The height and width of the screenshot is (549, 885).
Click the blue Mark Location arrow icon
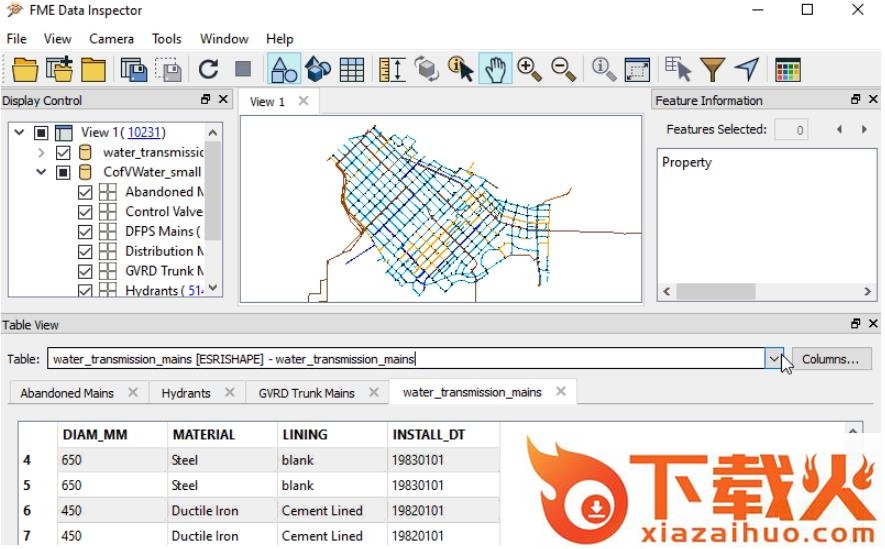(x=747, y=69)
